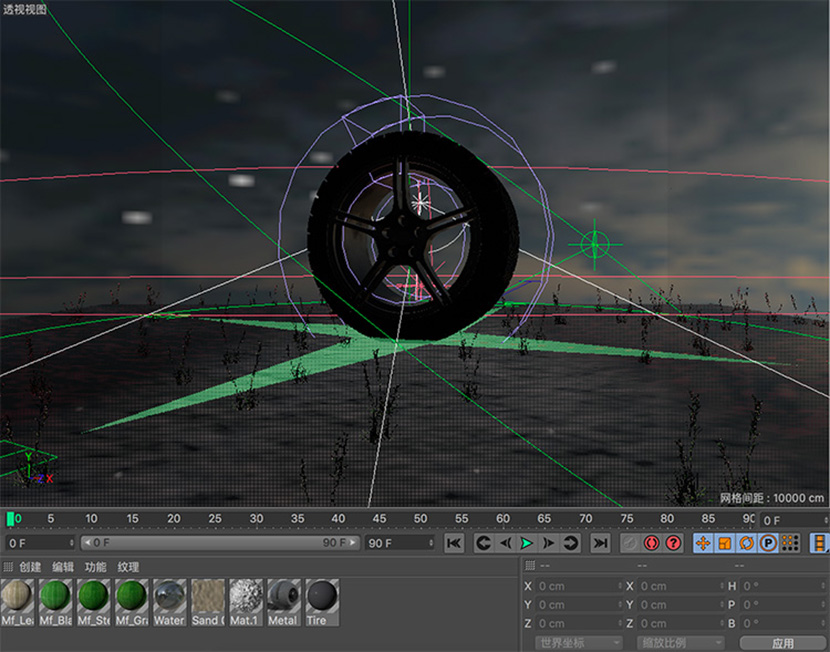This screenshot has width=830, height=652.
Task: Toggle the parameter P keyframe icon
Action: 768,543
